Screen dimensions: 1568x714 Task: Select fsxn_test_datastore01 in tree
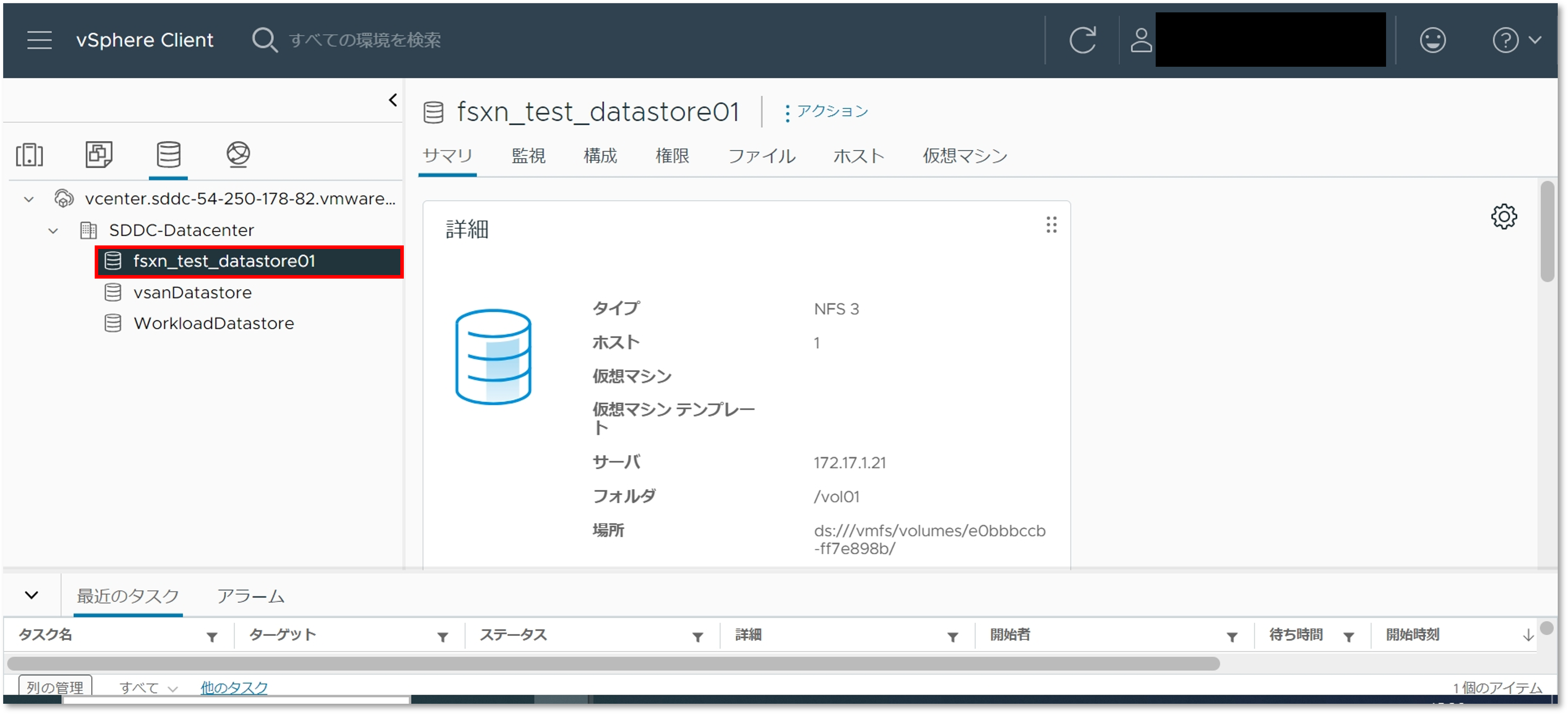pos(249,262)
